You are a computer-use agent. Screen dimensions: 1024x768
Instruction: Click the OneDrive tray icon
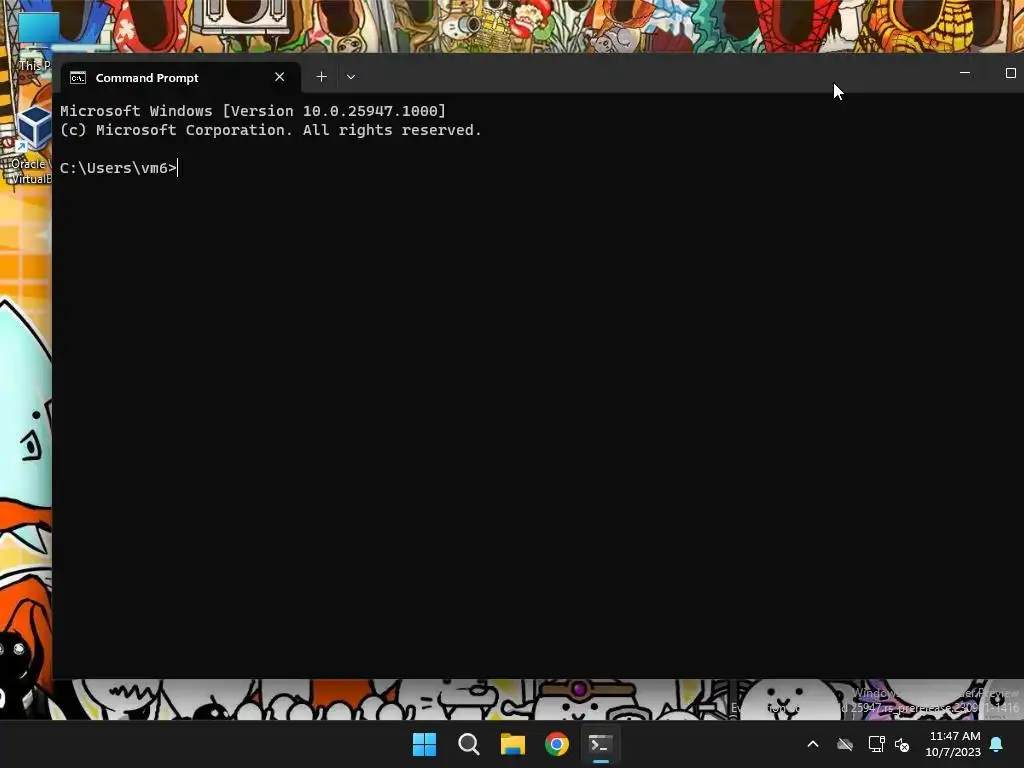(x=845, y=744)
